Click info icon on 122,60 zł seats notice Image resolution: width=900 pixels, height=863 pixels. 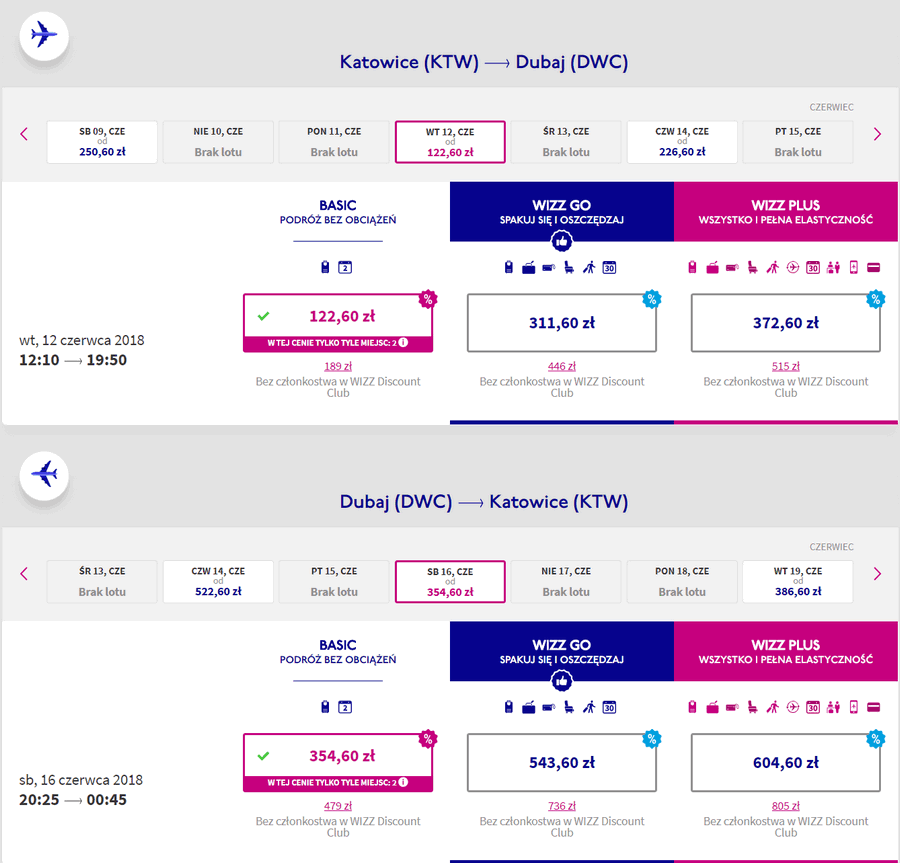tap(404, 343)
